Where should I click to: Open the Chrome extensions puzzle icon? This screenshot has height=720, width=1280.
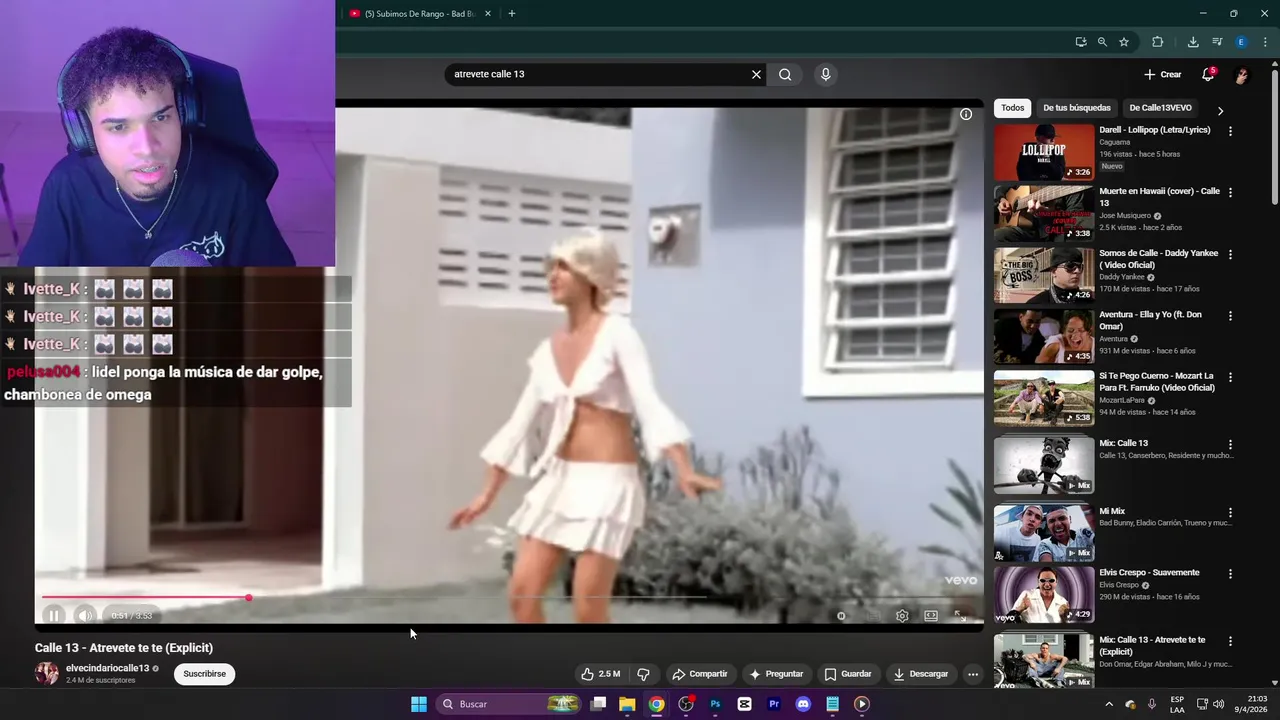click(1158, 42)
